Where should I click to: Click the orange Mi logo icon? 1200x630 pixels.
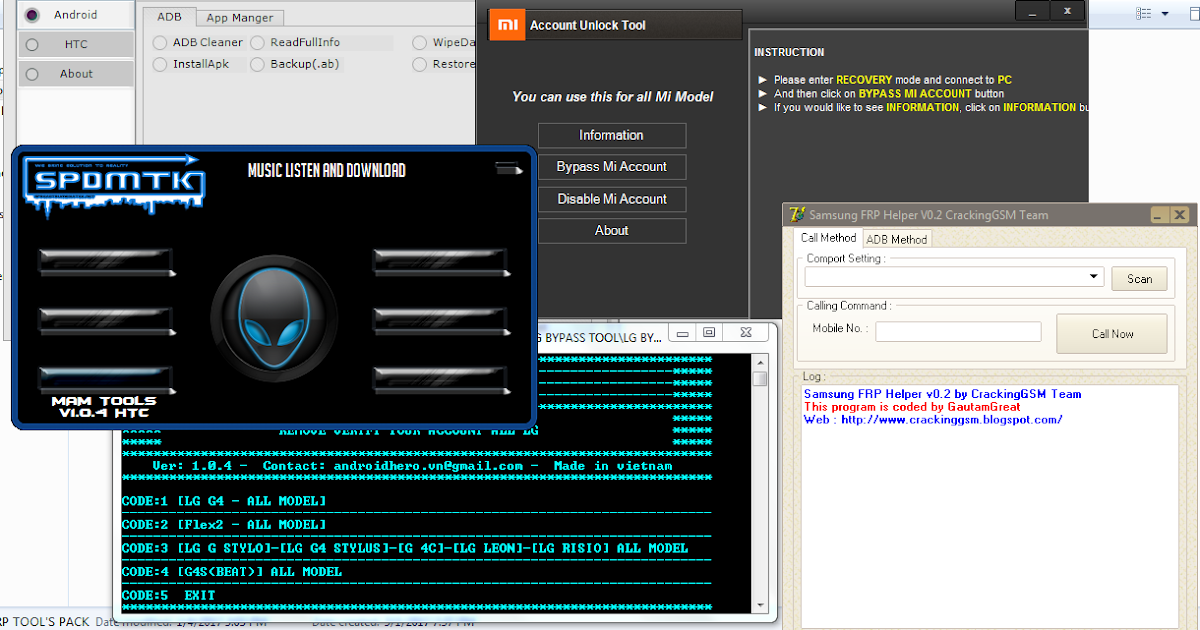(x=507, y=25)
